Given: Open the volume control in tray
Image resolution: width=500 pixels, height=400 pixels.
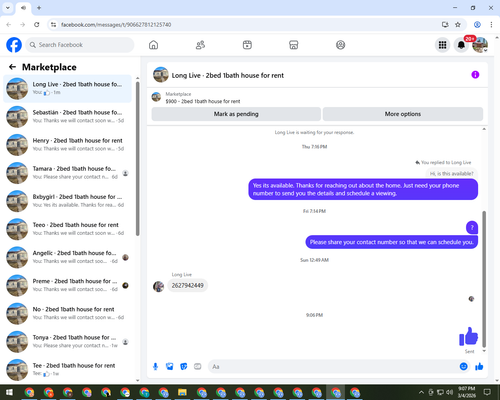Looking at the screenshot, I should point(450,392).
